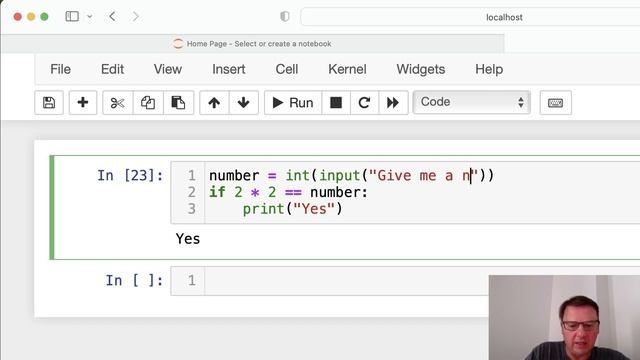Interrupt the kernel with the stop icon

click(x=336, y=102)
